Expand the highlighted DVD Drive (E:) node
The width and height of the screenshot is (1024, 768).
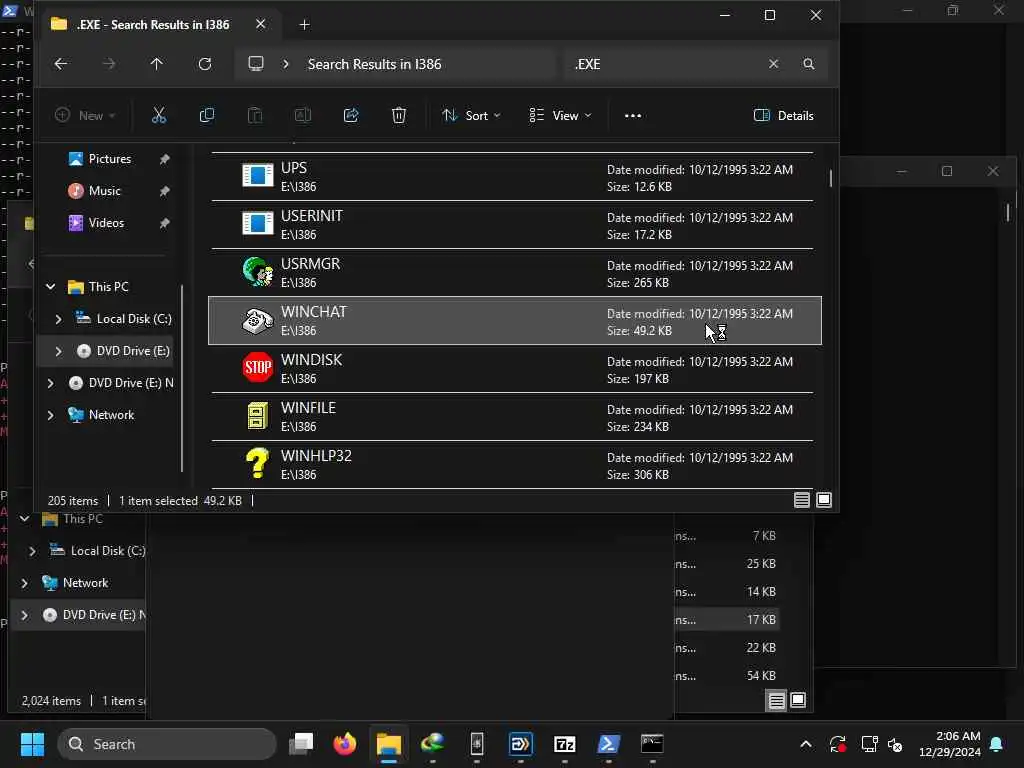coord(58,351)
